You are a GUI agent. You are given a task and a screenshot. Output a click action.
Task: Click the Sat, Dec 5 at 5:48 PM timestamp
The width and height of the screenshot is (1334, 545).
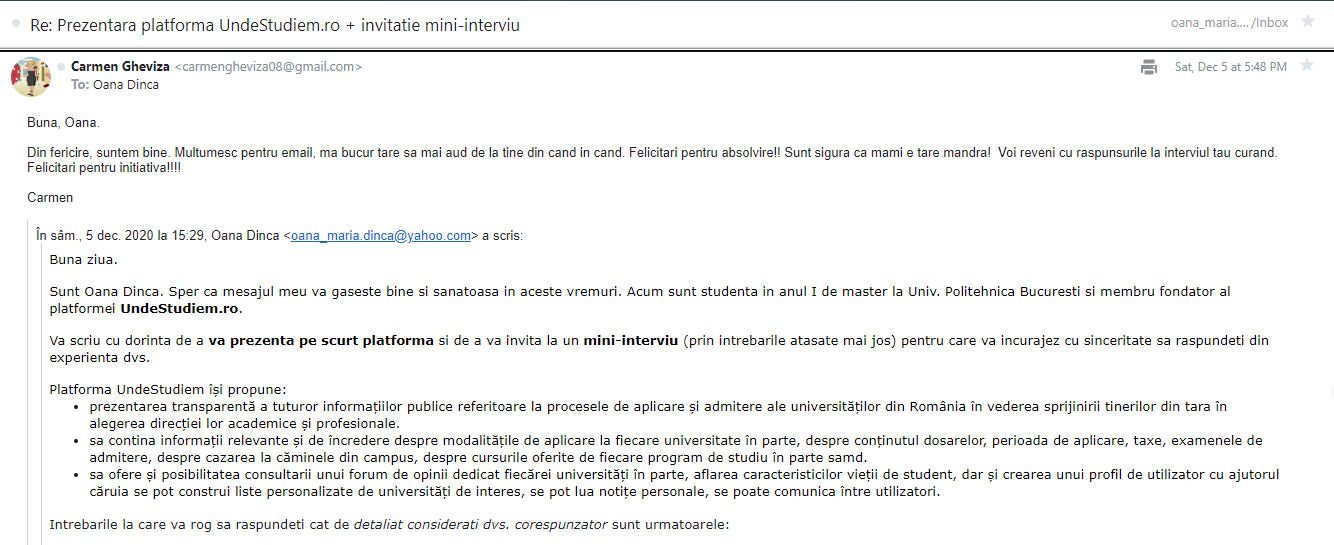click(x=1228, y=67)
